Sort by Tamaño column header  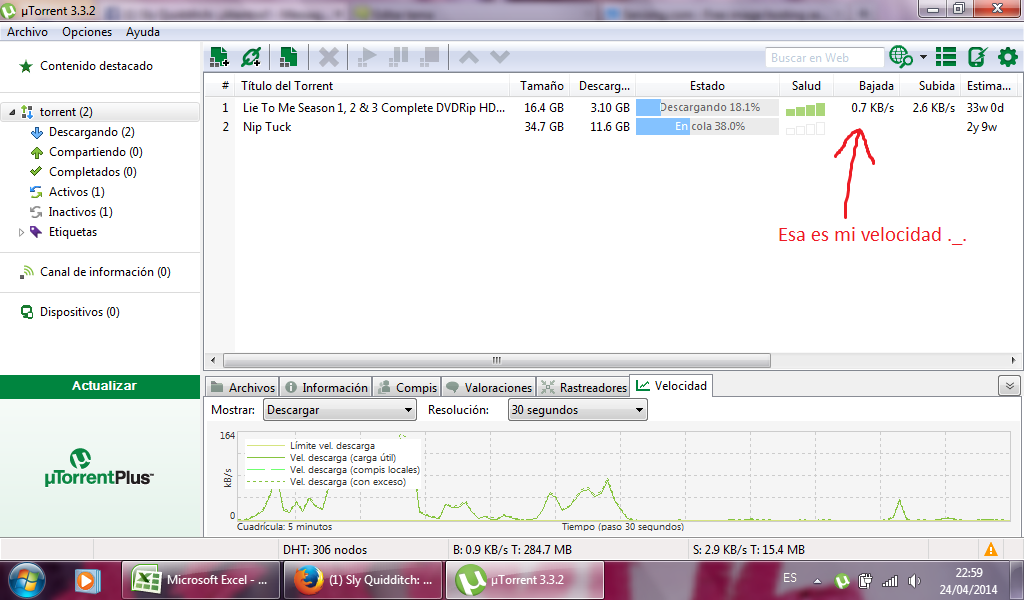539,86
